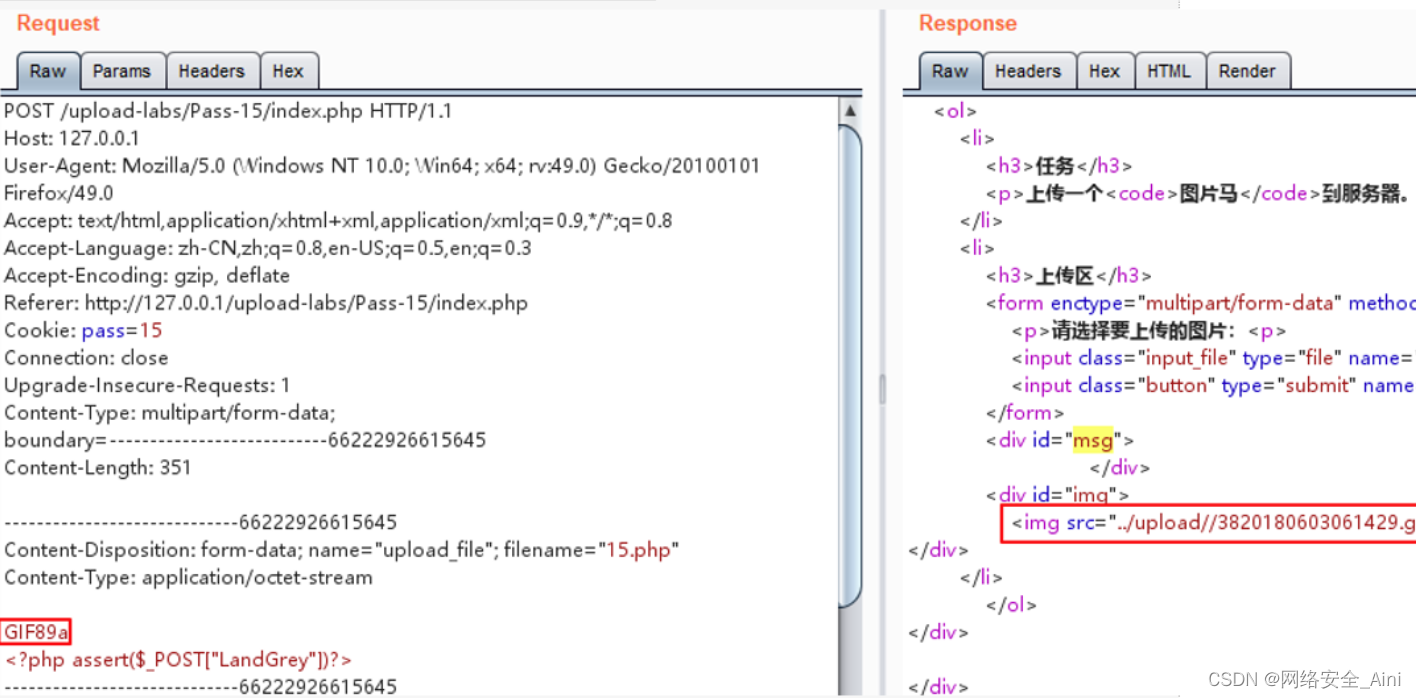Open the Response Hex tab
Image resolution: width=1416 pixels, height=698 pixels.
click(1104, 71)
